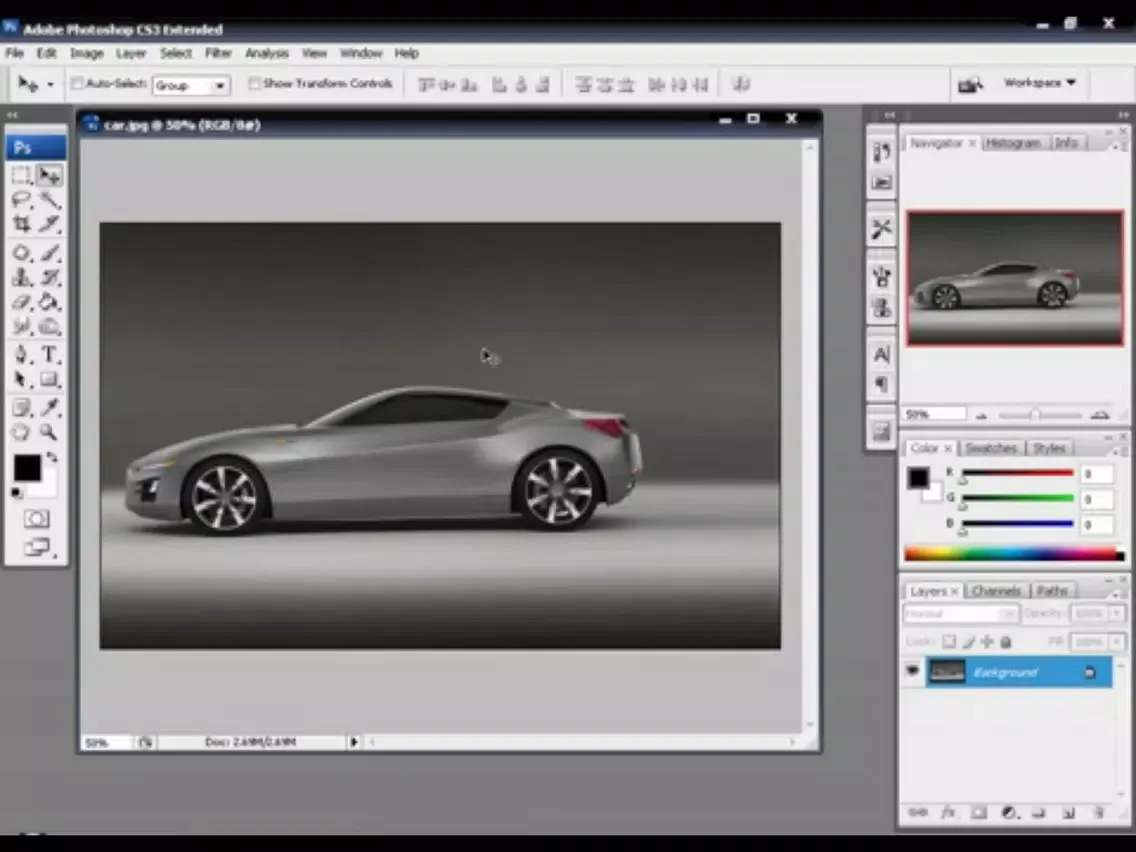Select the Spot Healing Brush tool
1136x852 pixels.
click(x=22, y=253)
